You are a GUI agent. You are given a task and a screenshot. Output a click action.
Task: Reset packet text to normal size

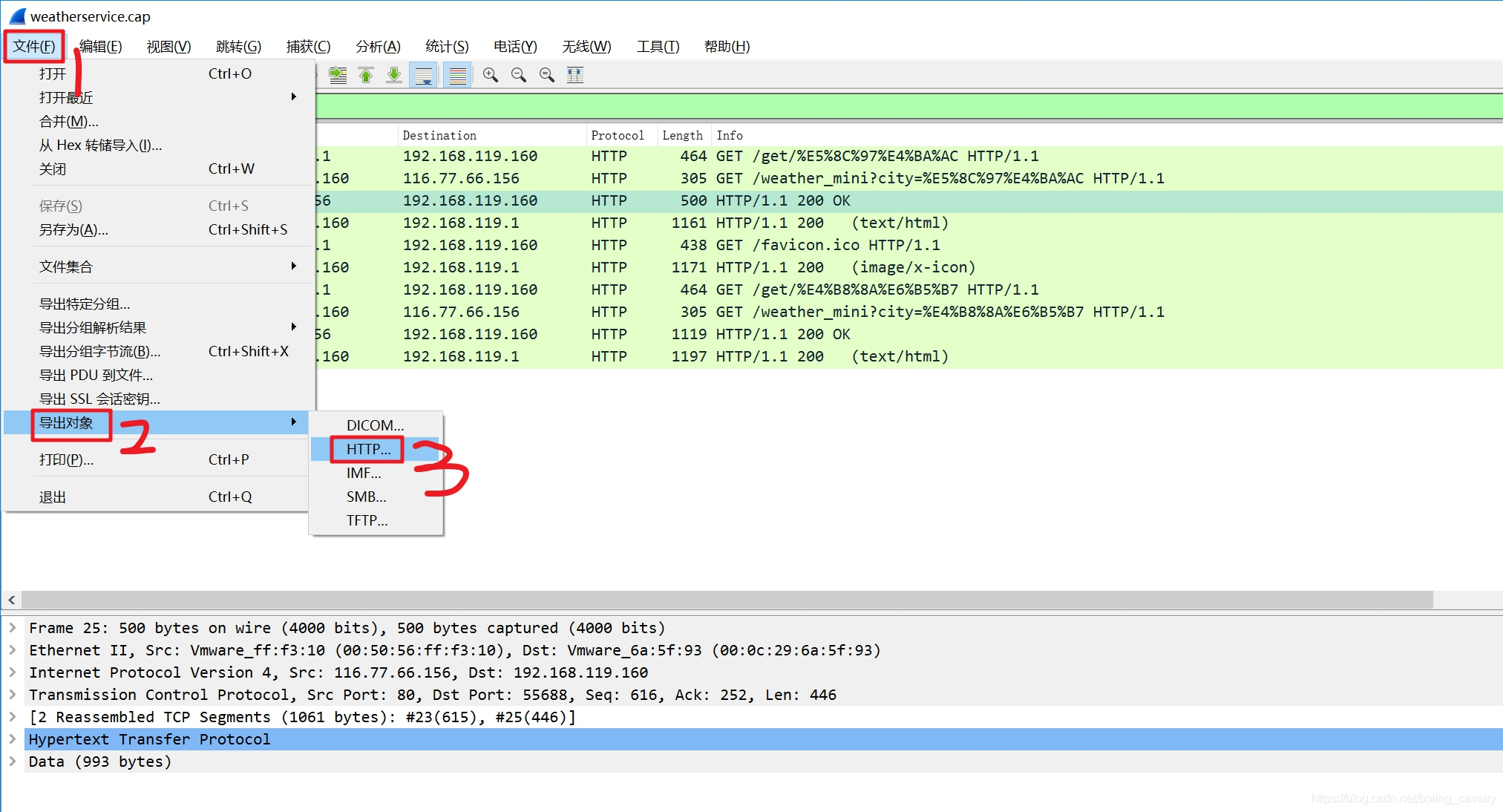tap(547, 75)
